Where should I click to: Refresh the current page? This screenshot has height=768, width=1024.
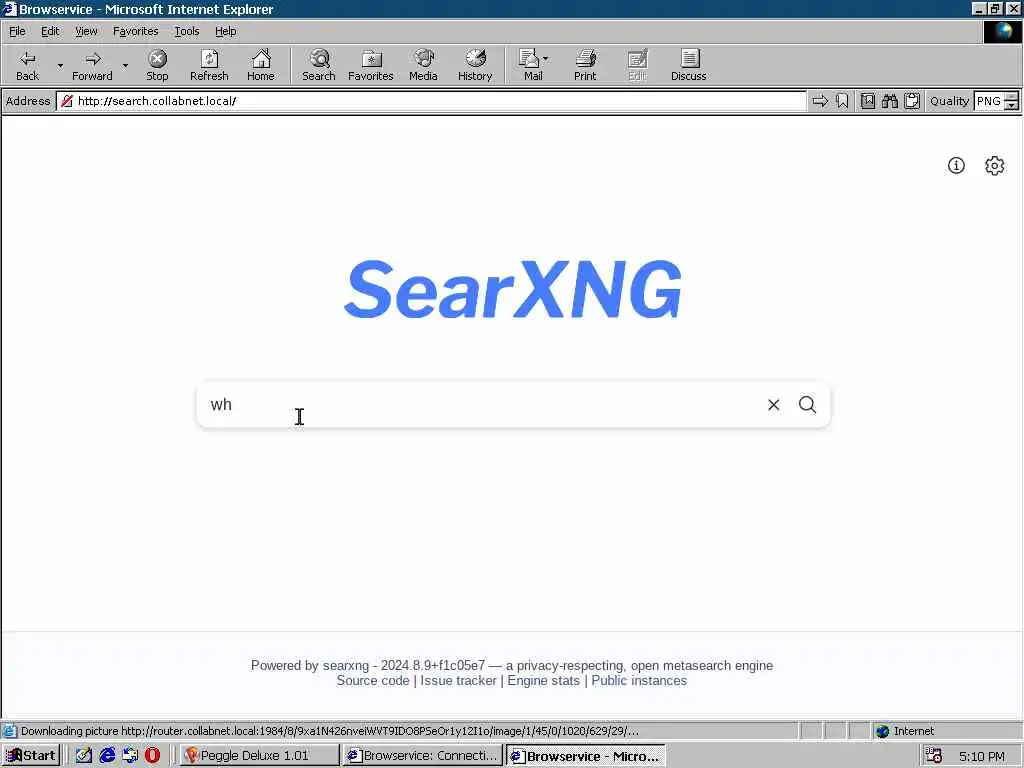click(x=209, y=65)
